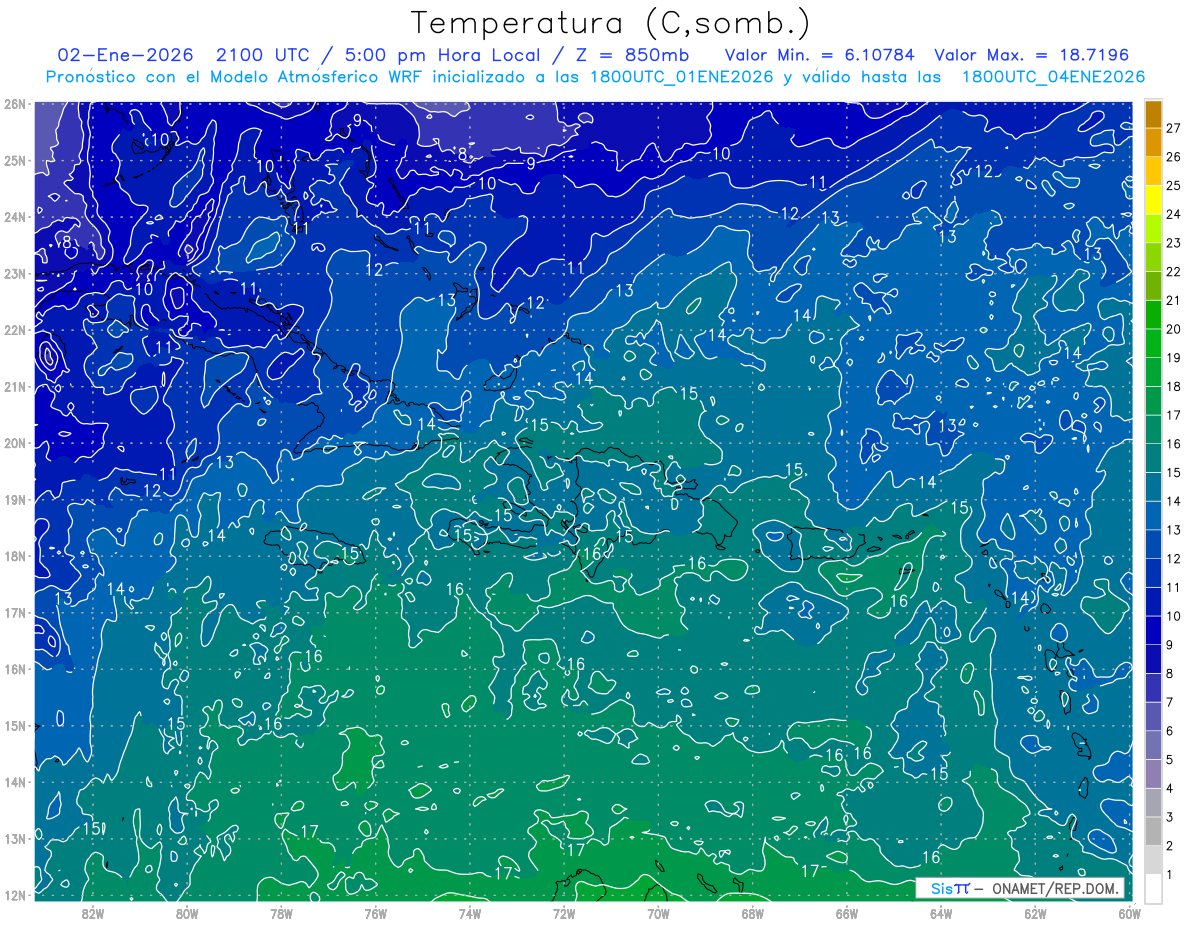Click the "20" color scale label
The width and height of the screenshot is (1200, 927).
tap(1174, 329)
